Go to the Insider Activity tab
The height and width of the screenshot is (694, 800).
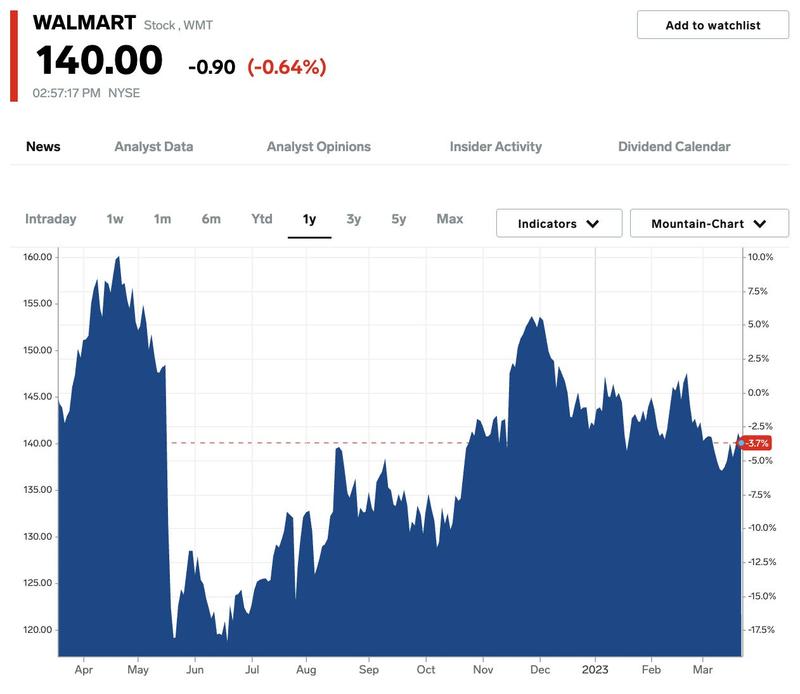pyautogui.click(x=495, y=147)
